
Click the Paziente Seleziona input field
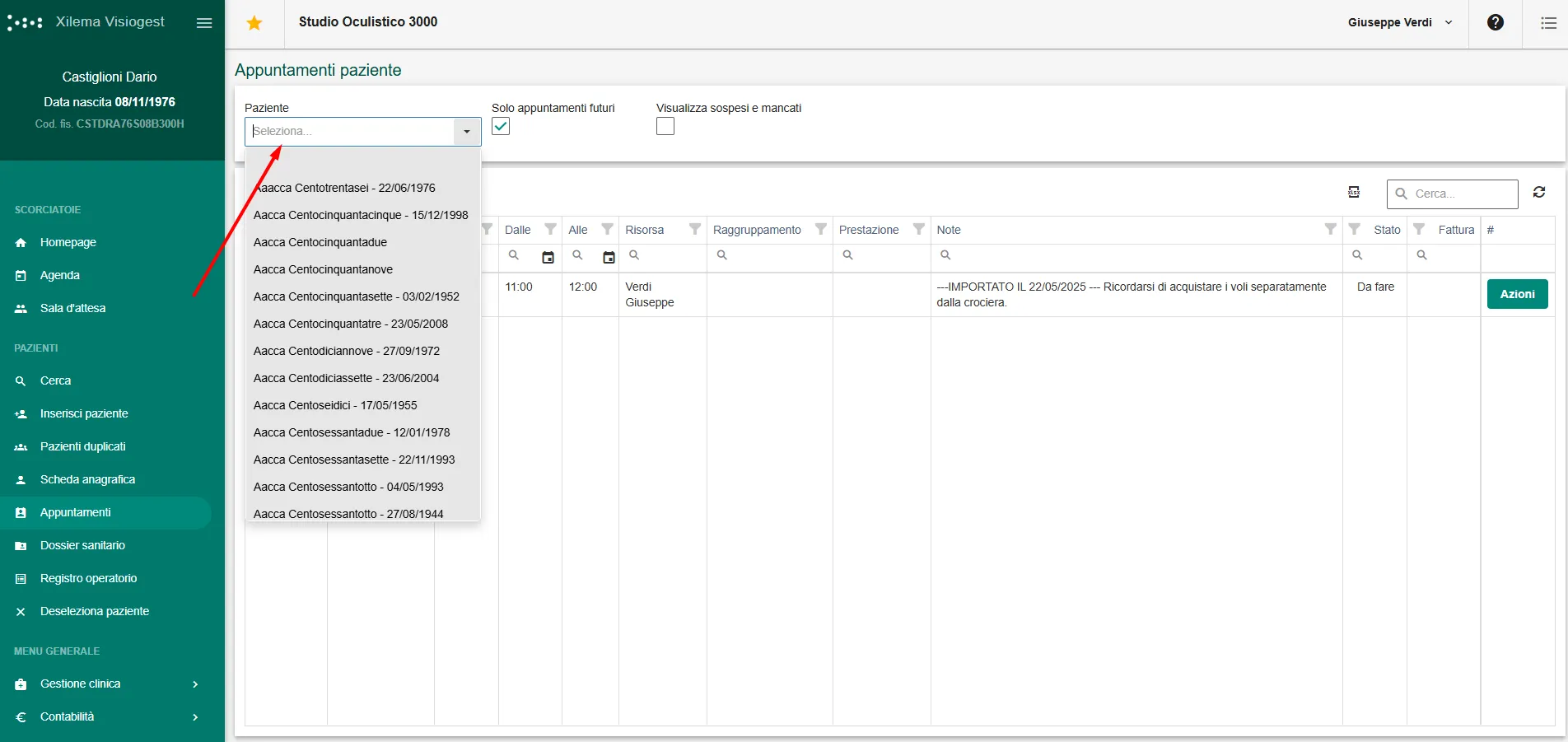click(x=350, y=132)
